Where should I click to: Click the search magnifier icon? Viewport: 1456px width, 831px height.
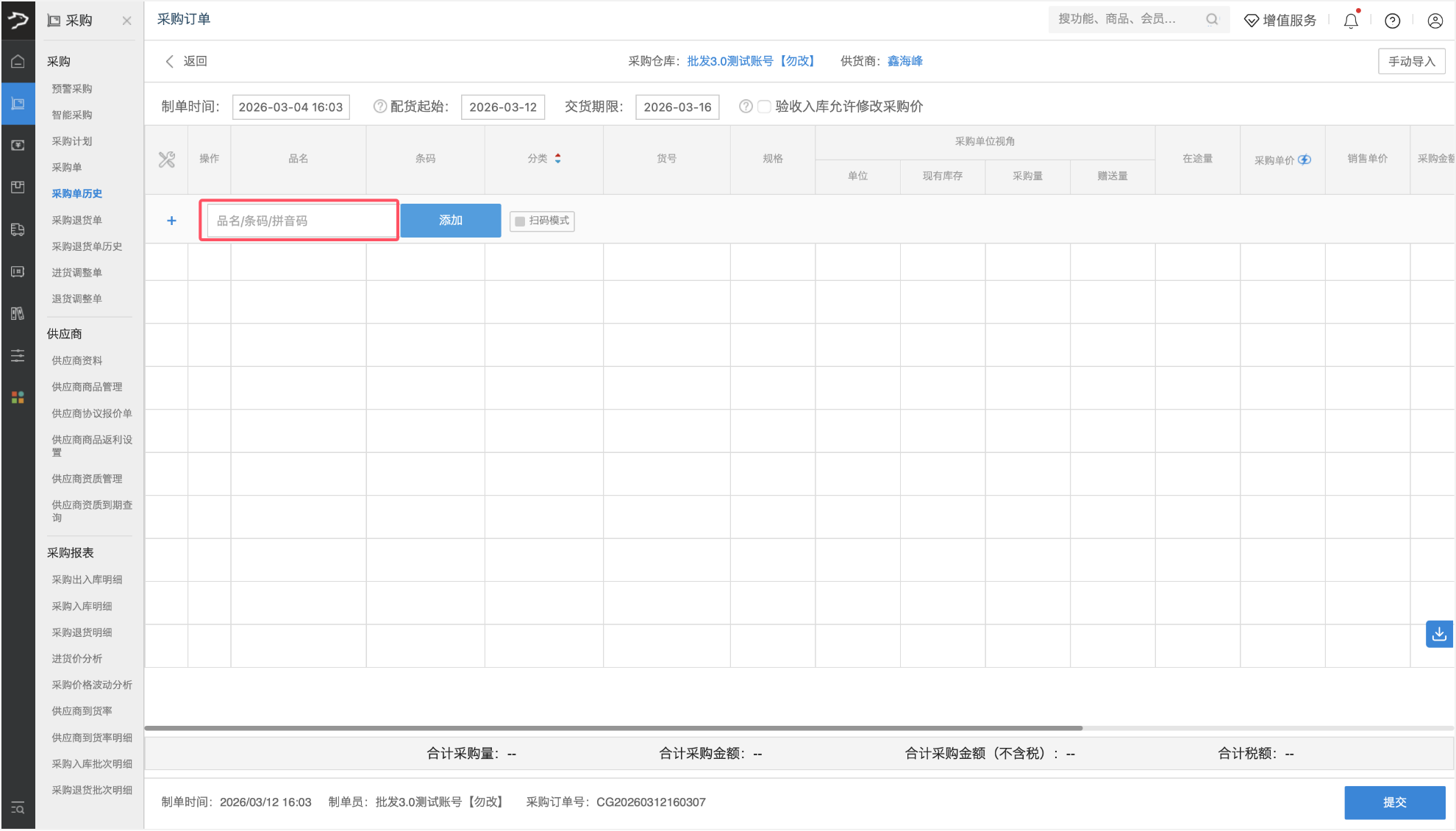click(x=1212, y=20)
